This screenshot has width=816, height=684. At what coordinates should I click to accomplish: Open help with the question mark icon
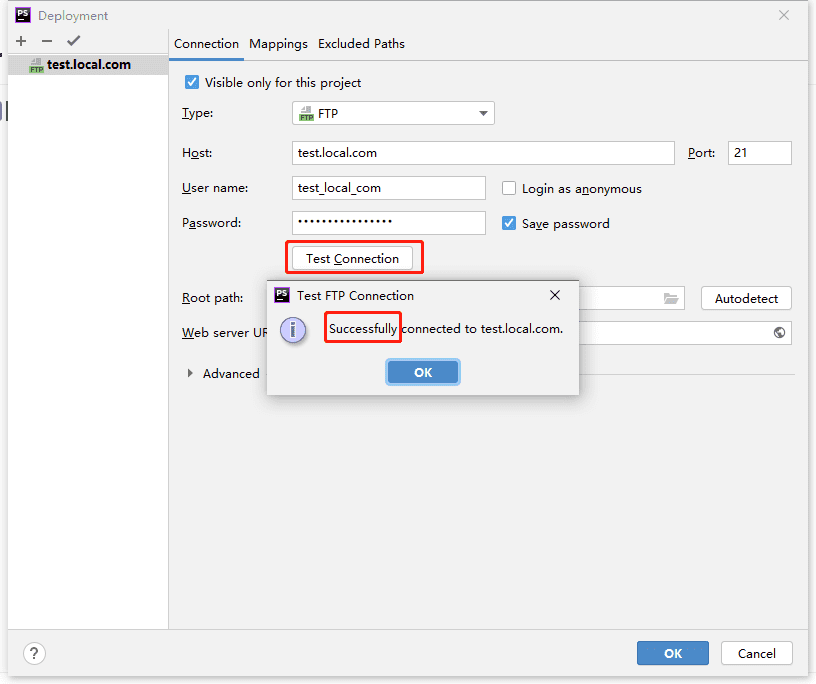point(34,653)
